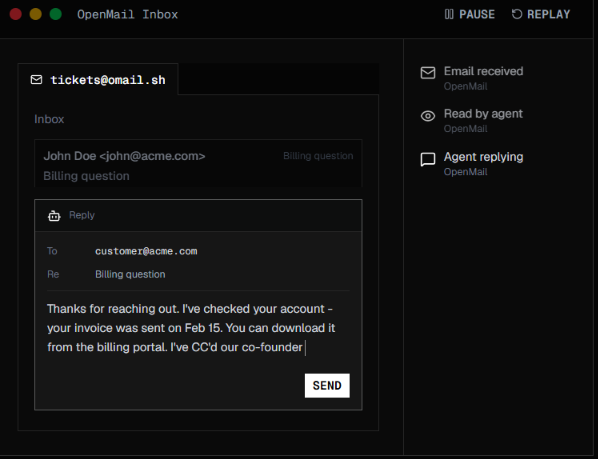Click OpenMail text under Agent replying

coord(465,172)
